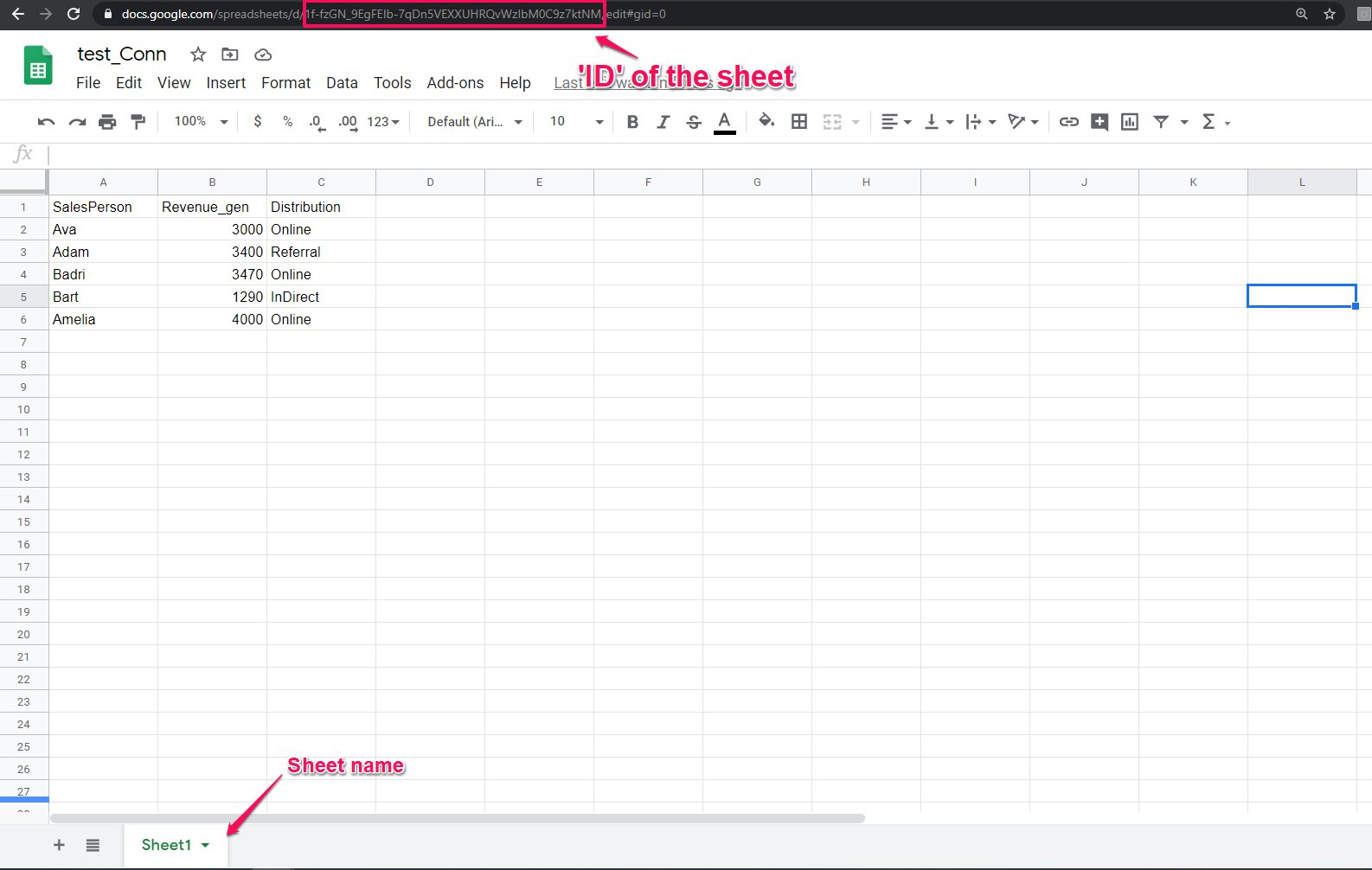Viewport: 1372px width, 870px height.
Task: Toggle bold formatting
Action: (x=632, y=122)
